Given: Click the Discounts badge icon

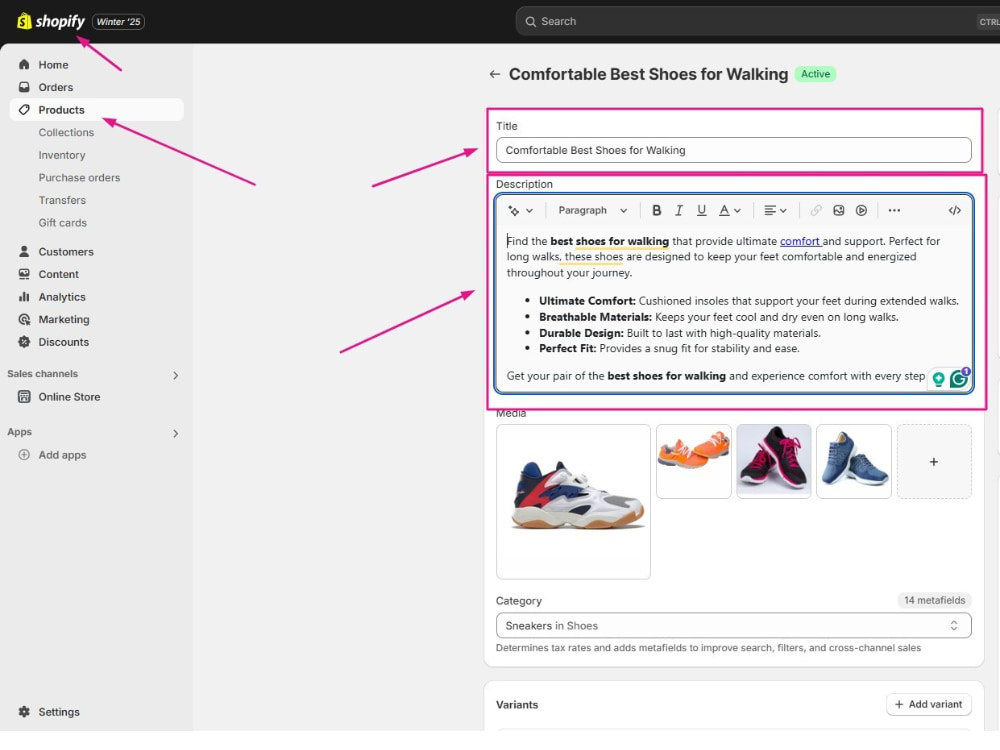Looking at the screenshot, I should tap(24, 342).
